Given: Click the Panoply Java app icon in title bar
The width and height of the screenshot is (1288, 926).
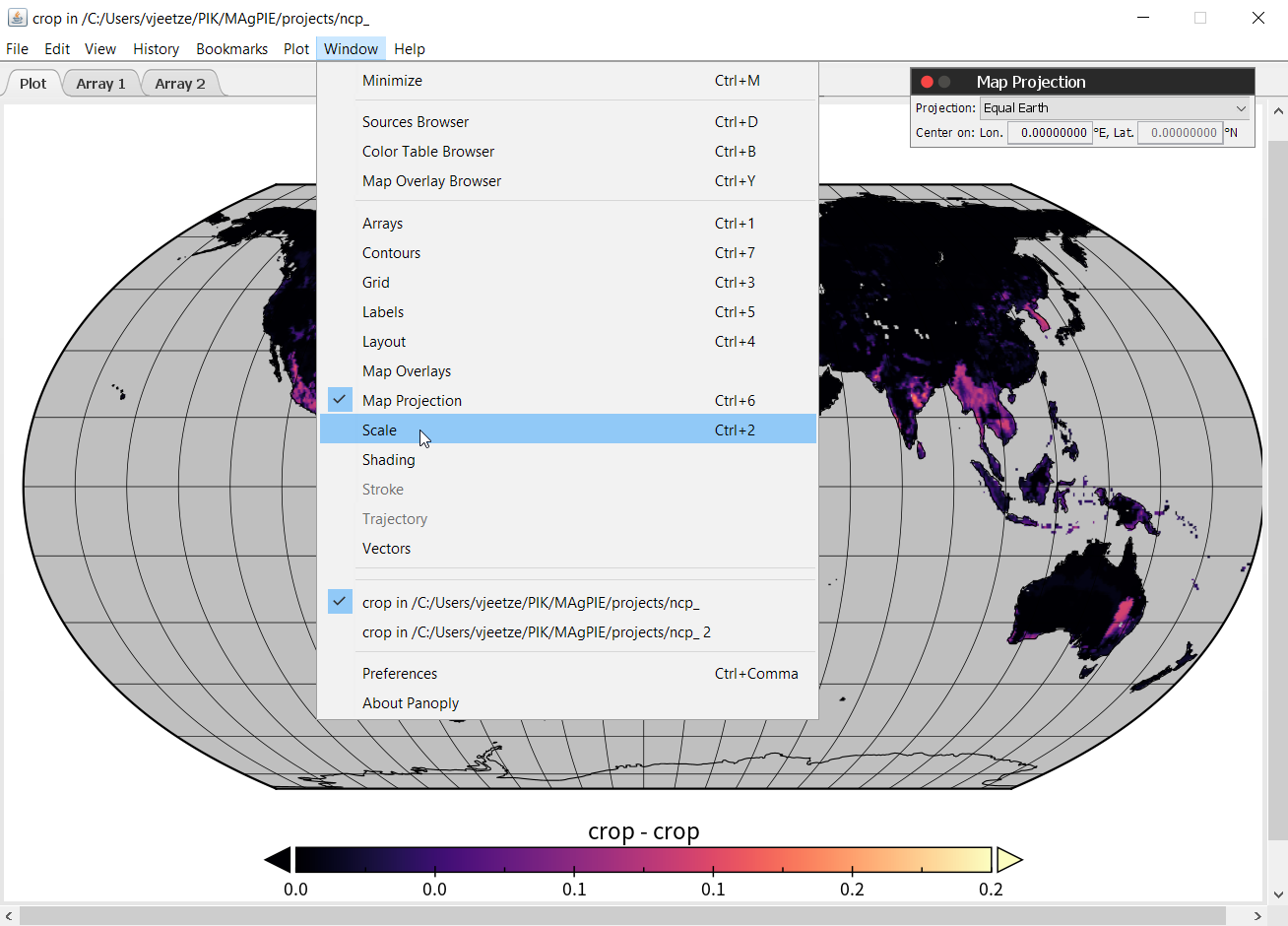Looking at the screenshot, I should 17,18.
